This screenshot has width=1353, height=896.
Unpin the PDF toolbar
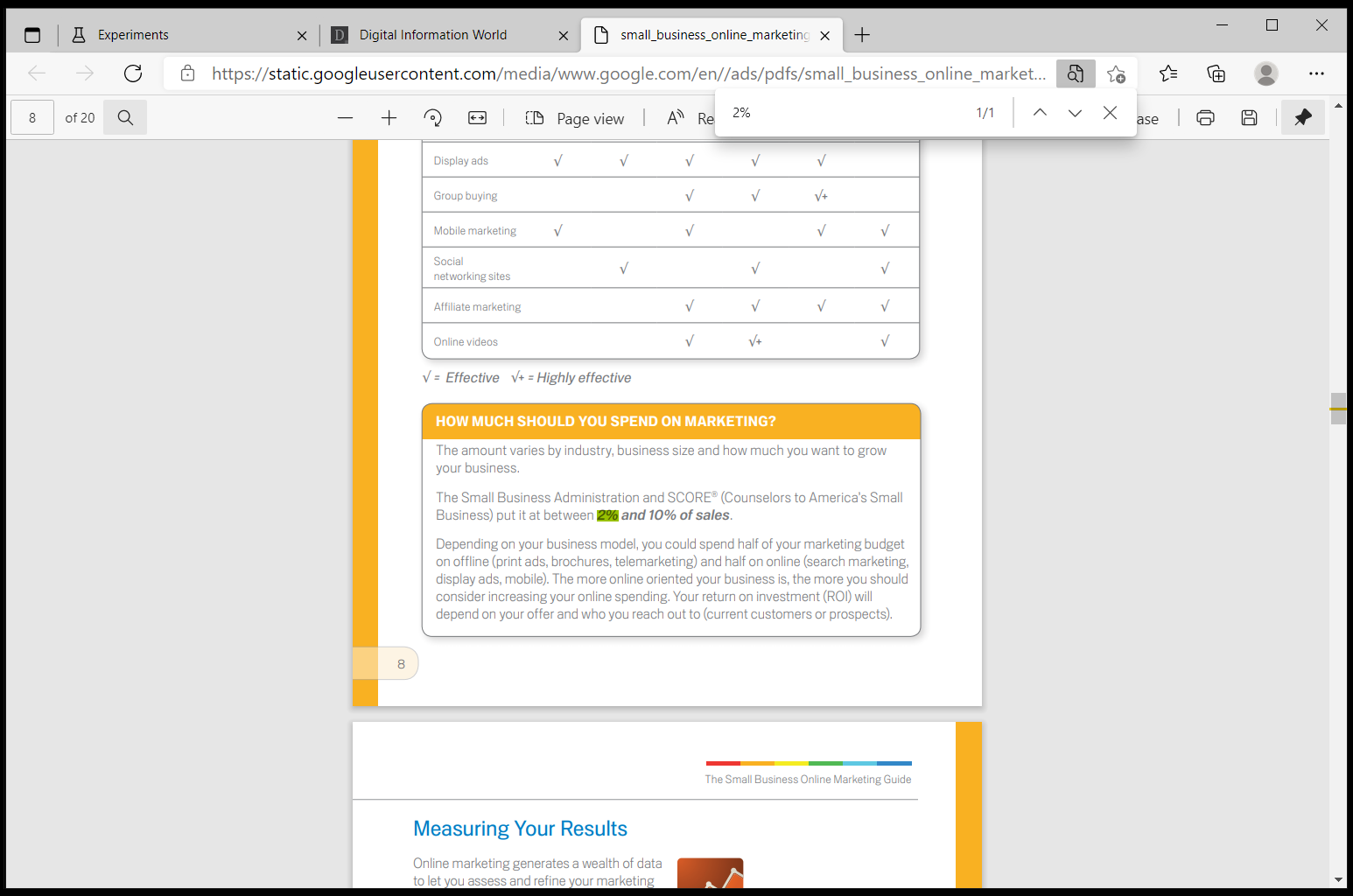[1303, 117]
